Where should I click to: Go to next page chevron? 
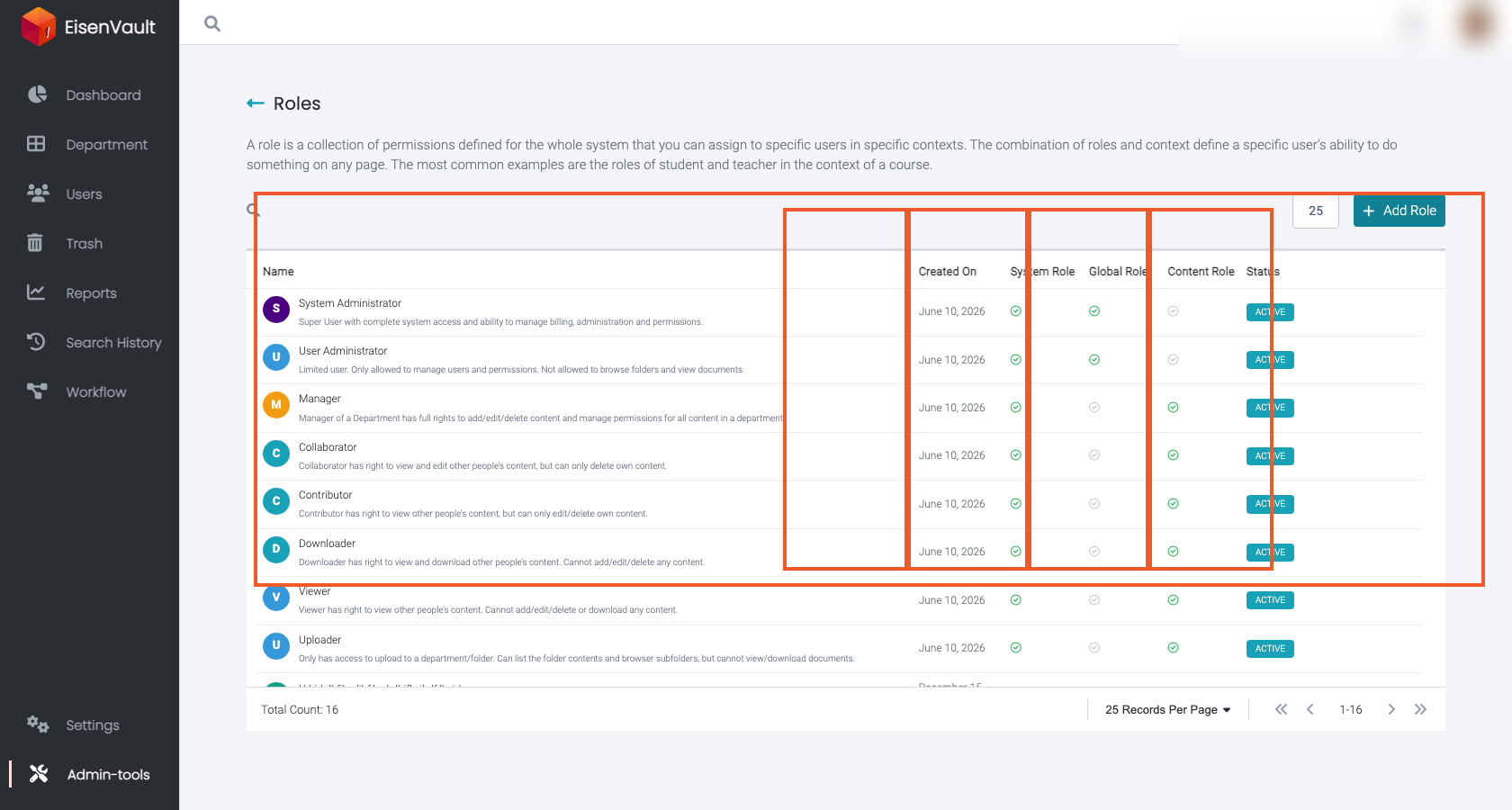(1391, 709)
